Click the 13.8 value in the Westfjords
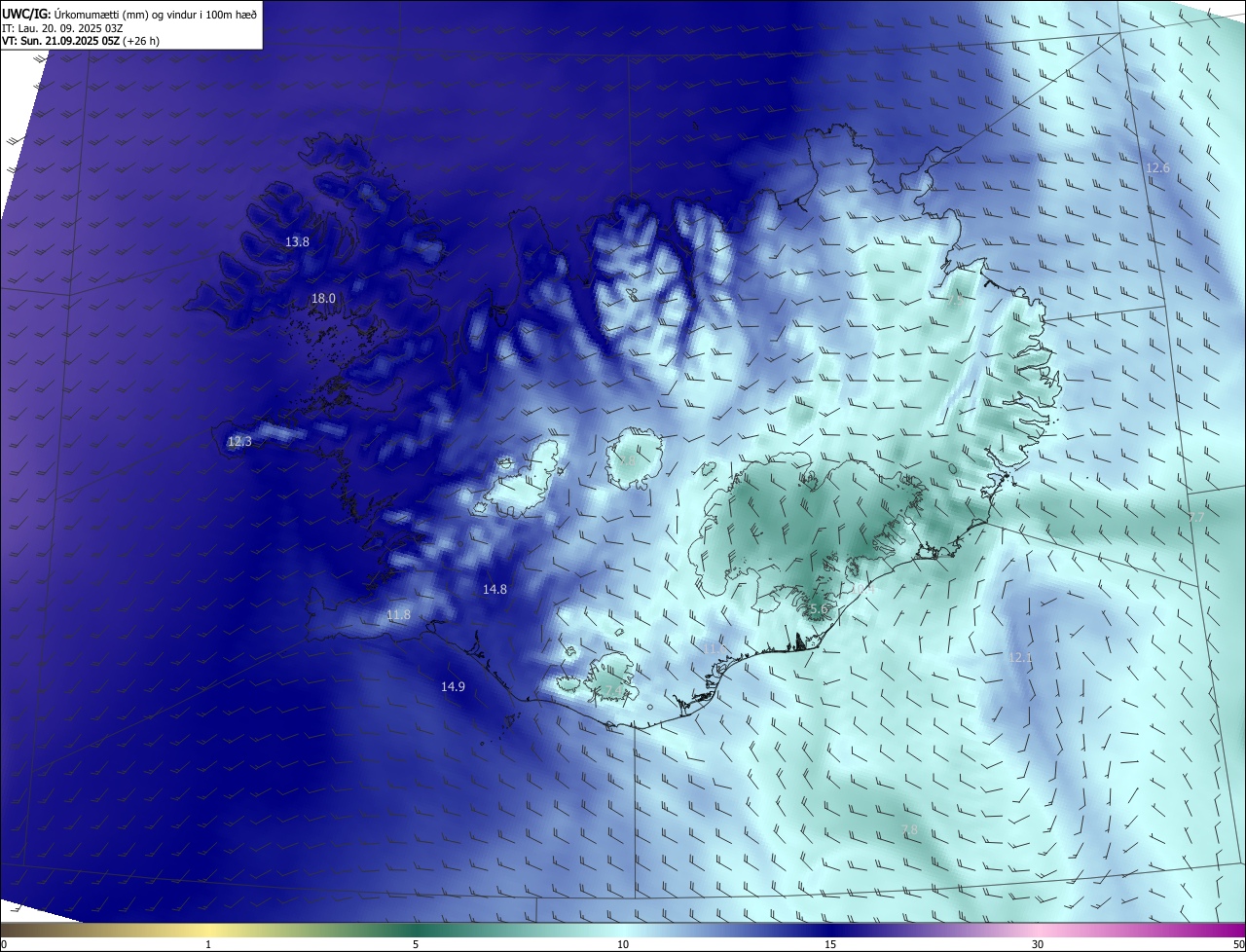This screenshot has width=1246, height=952. click(297, 241)
